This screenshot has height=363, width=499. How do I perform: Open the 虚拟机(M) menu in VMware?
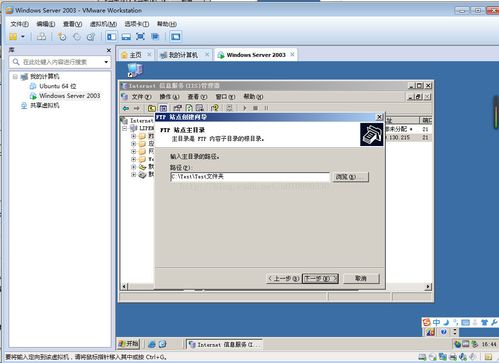tap(103, 24)
